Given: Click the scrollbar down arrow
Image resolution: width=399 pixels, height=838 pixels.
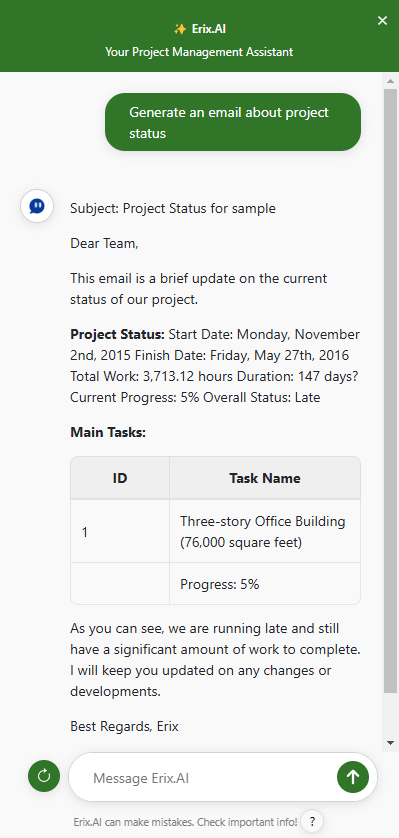Looking at the screenshot, I should [x=390, y=742].
